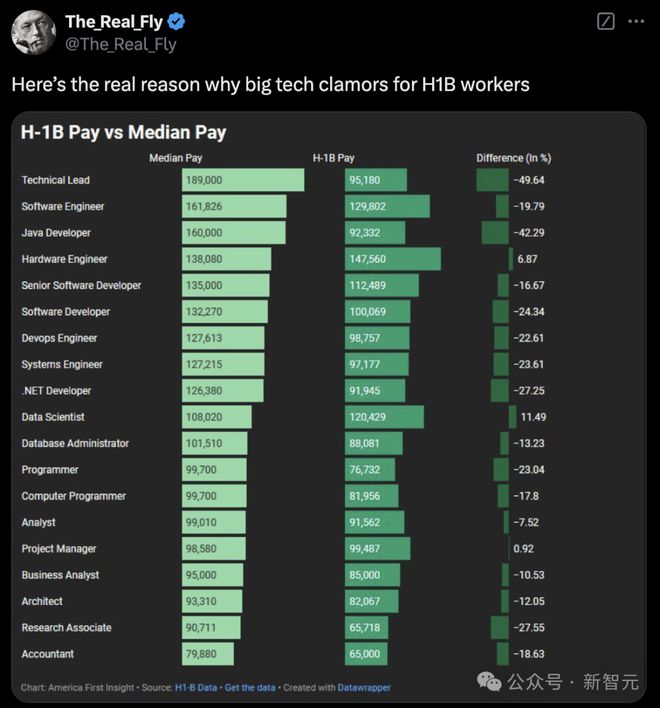Click the H-1B Pay vs Median Pay title

[x=123, y=132]
